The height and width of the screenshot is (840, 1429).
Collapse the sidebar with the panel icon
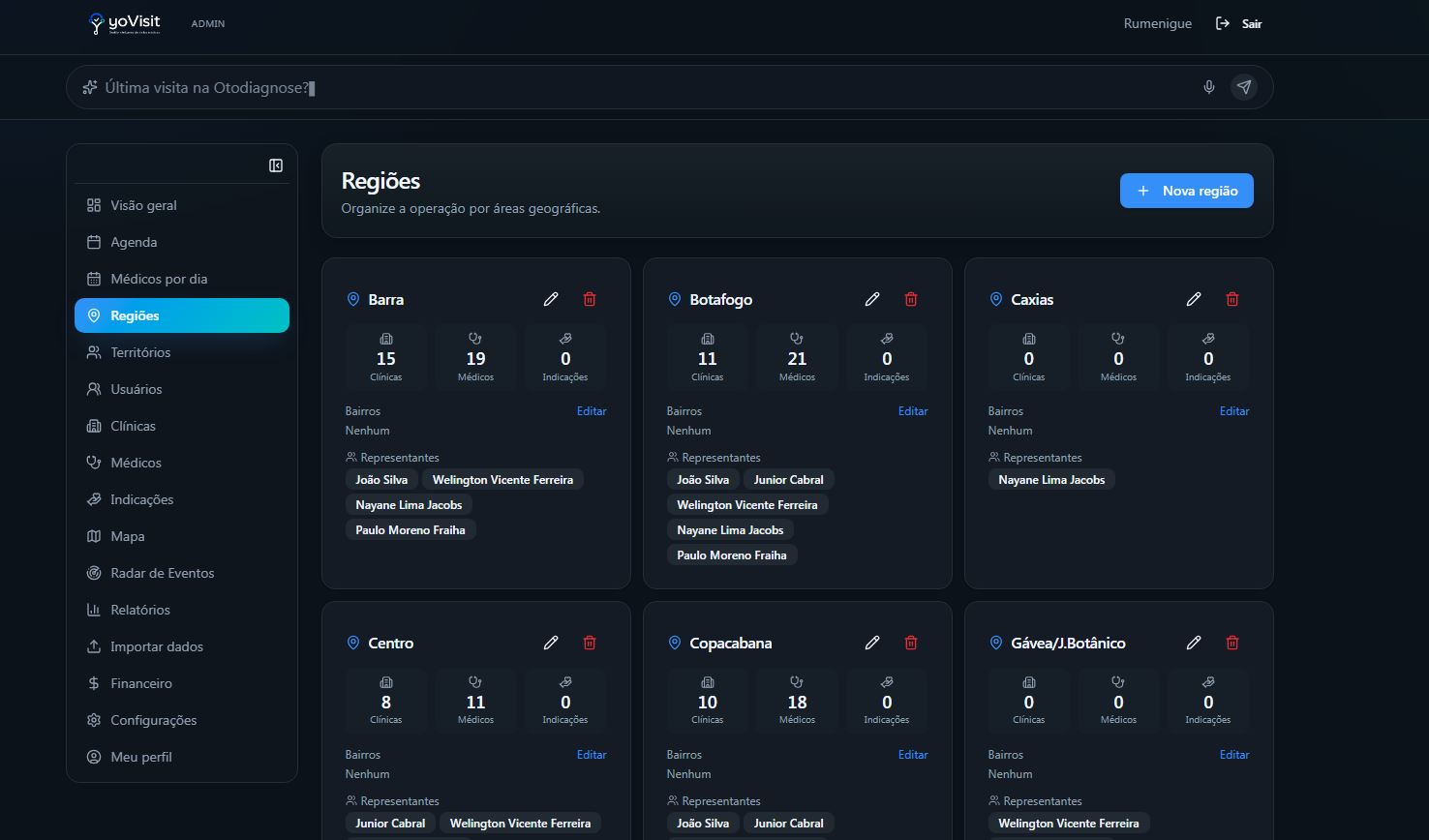(x=276, y=165)
